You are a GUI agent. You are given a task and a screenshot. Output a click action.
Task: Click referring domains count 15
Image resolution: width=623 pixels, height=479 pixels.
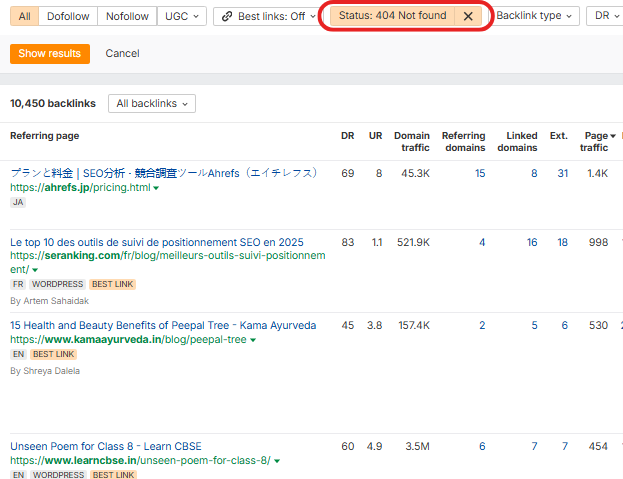480,173
